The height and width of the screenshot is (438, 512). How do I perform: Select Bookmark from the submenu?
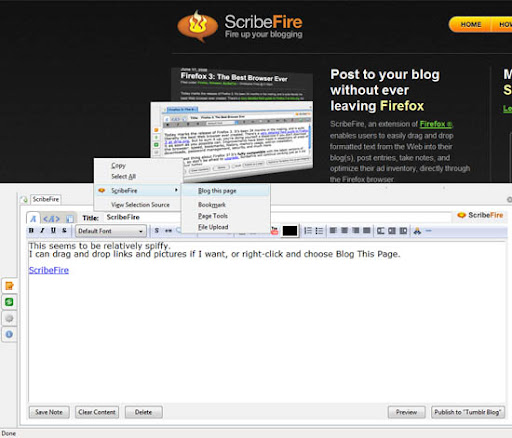226,205
